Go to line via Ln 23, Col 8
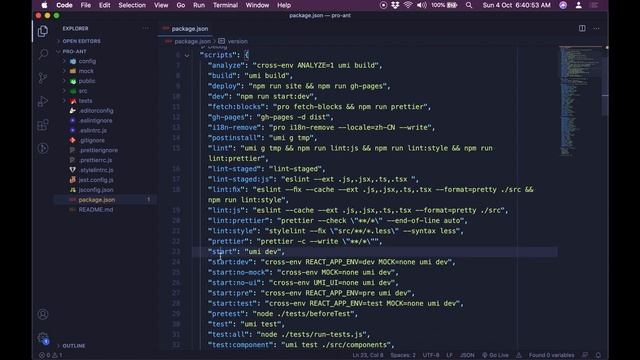640x360 pixels. (368, 355)
